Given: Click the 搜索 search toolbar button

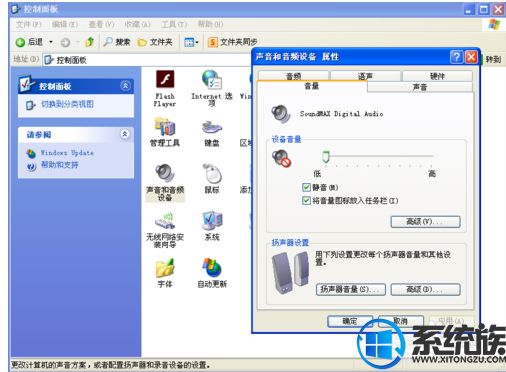Looking at the screenshot, I should pyautogui.click(x=116, y=42).
